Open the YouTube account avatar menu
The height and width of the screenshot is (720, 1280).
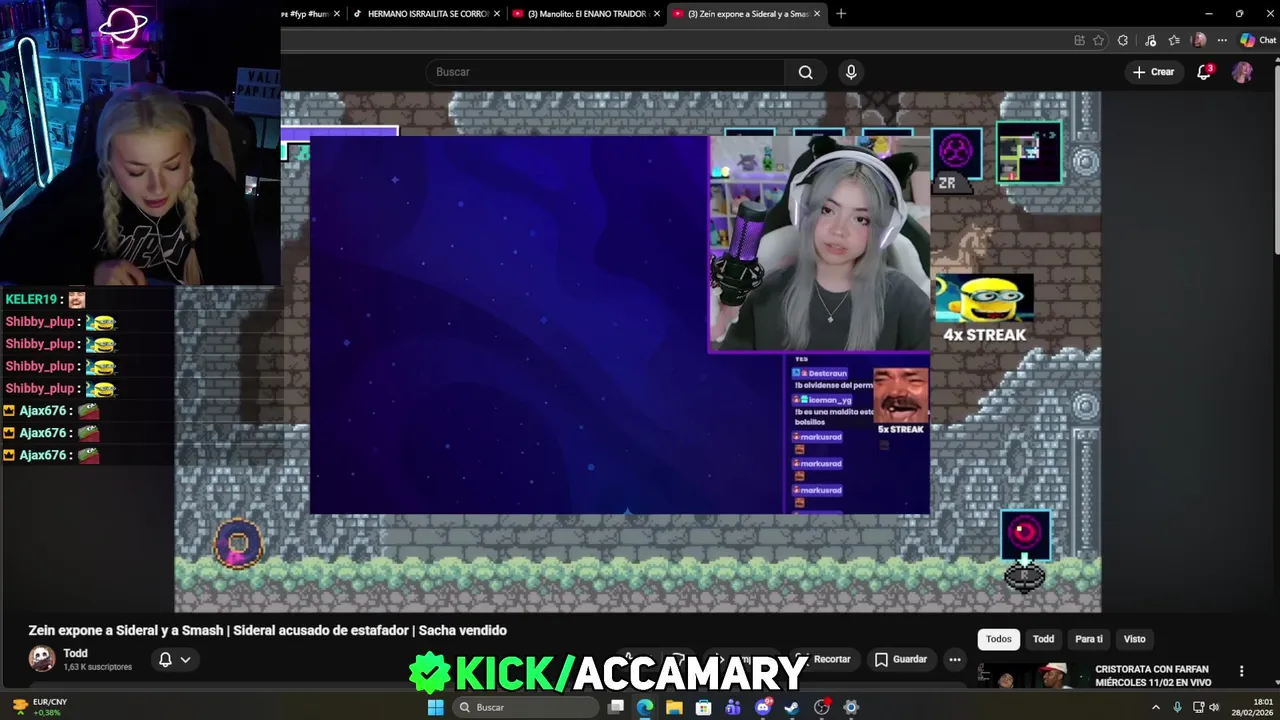point(1242,72)
